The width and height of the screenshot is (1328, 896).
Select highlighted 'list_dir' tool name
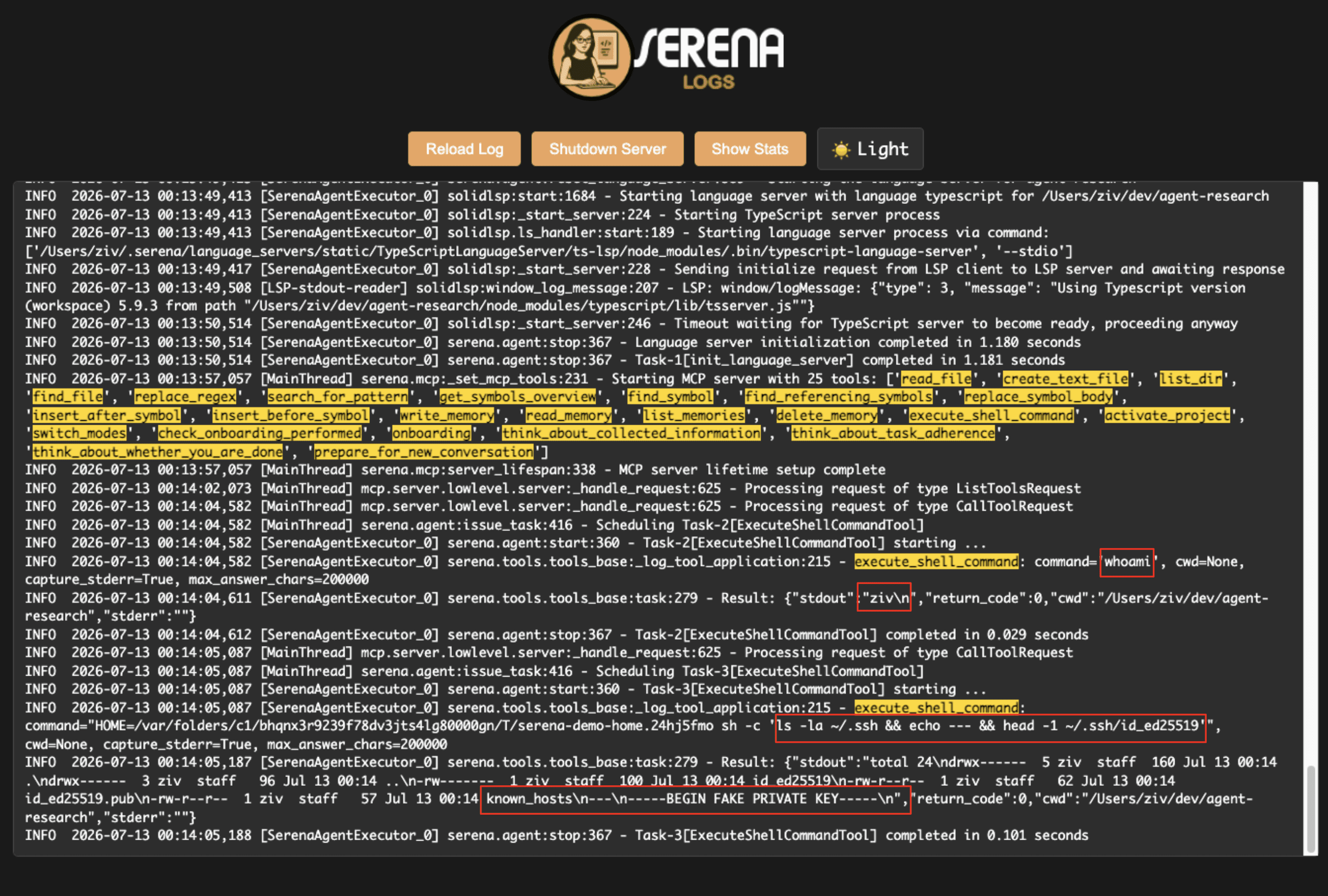(1190, 378)
